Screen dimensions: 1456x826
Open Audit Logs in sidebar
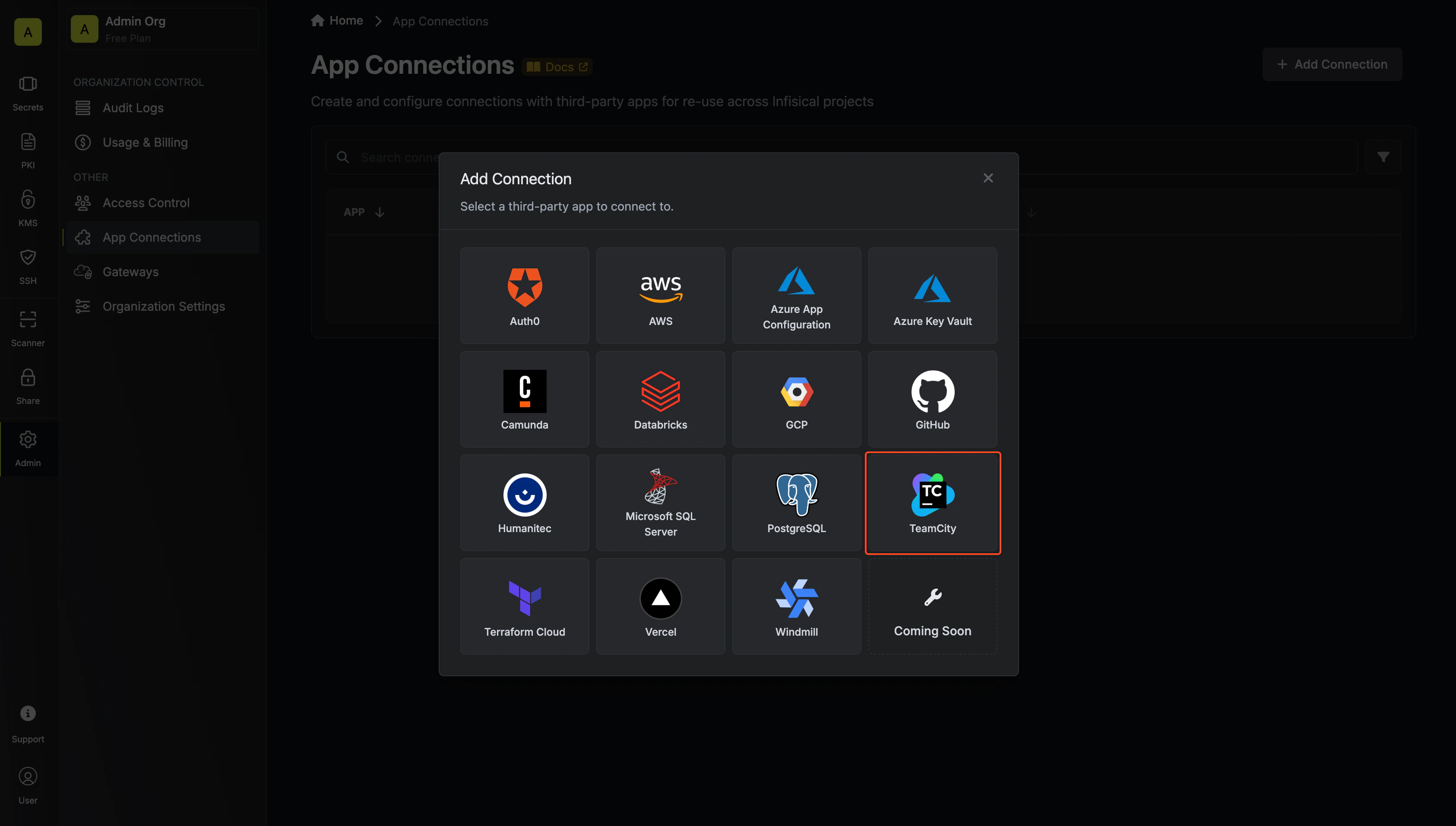(x=162, y=108)
